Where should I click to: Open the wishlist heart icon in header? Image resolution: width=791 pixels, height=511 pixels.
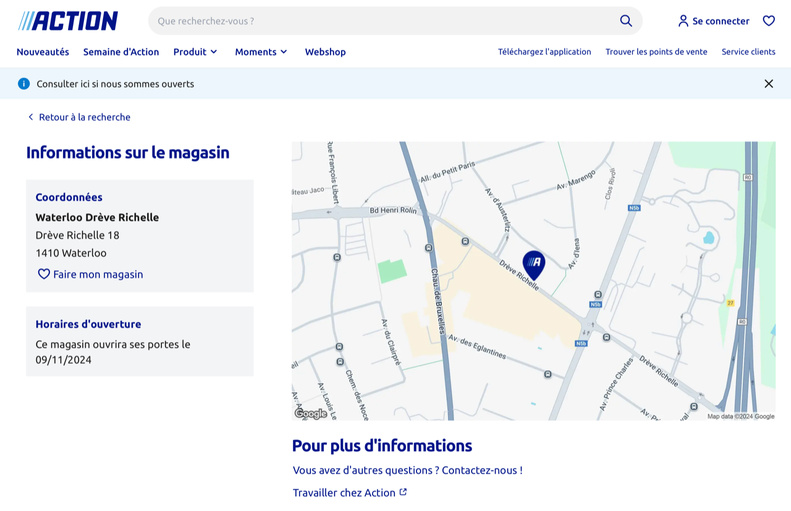pyautogui.click(x=768, y=21)
